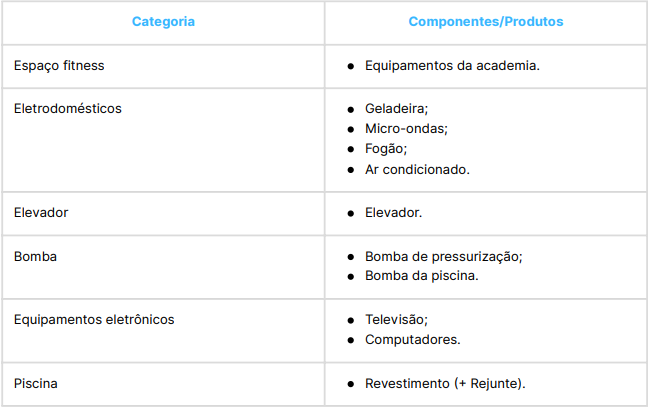
Task: Click the Micro-ondas list item
Action: [406, 128]
